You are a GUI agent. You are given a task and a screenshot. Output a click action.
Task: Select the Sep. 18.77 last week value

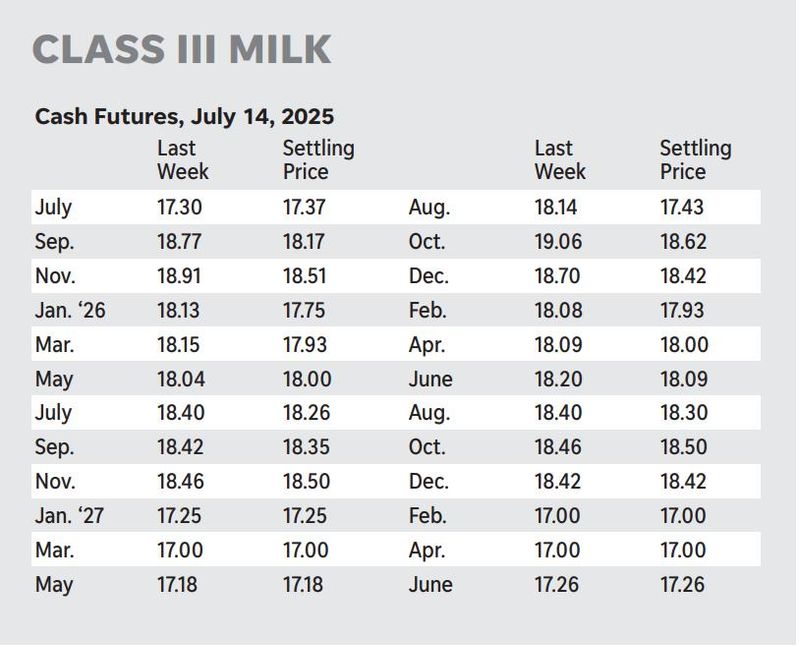[180, 241]
